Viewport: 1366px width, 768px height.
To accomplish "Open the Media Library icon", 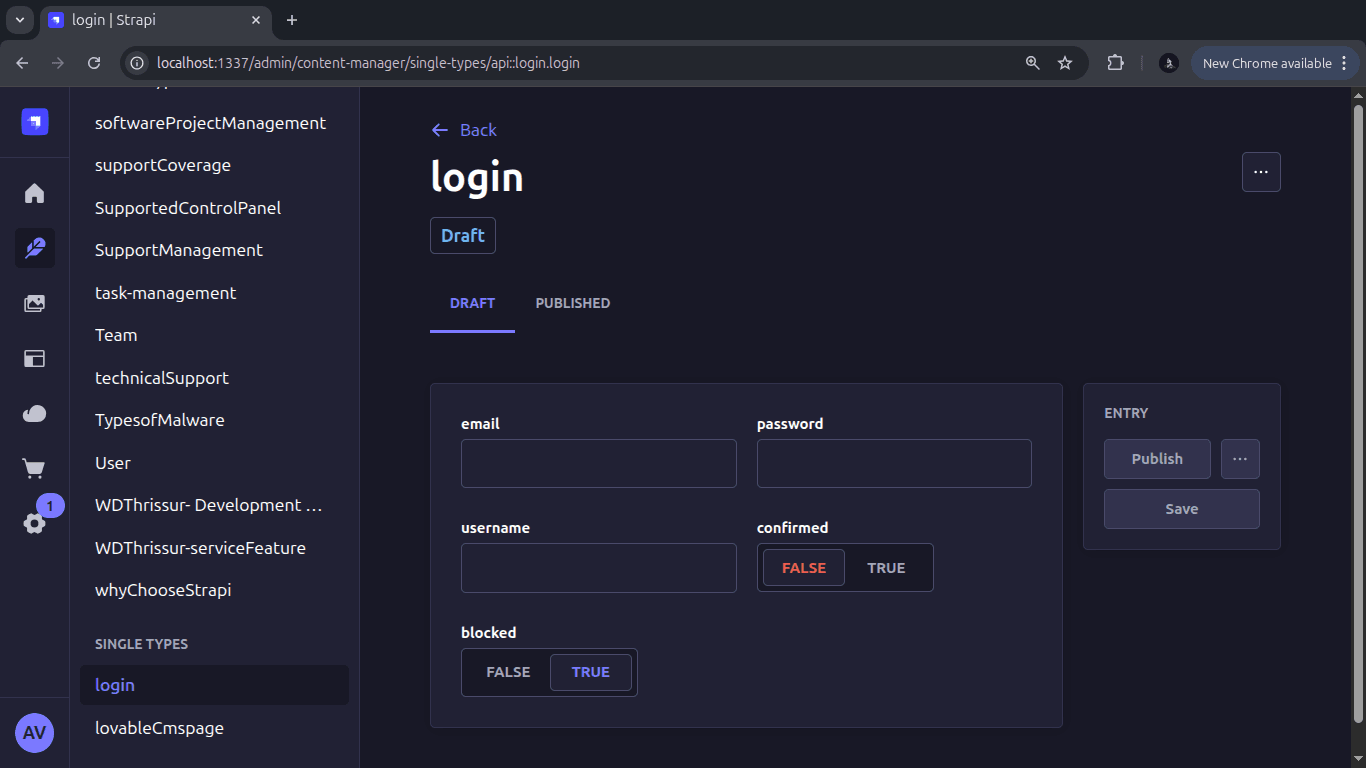I will [x=34, y=304].
